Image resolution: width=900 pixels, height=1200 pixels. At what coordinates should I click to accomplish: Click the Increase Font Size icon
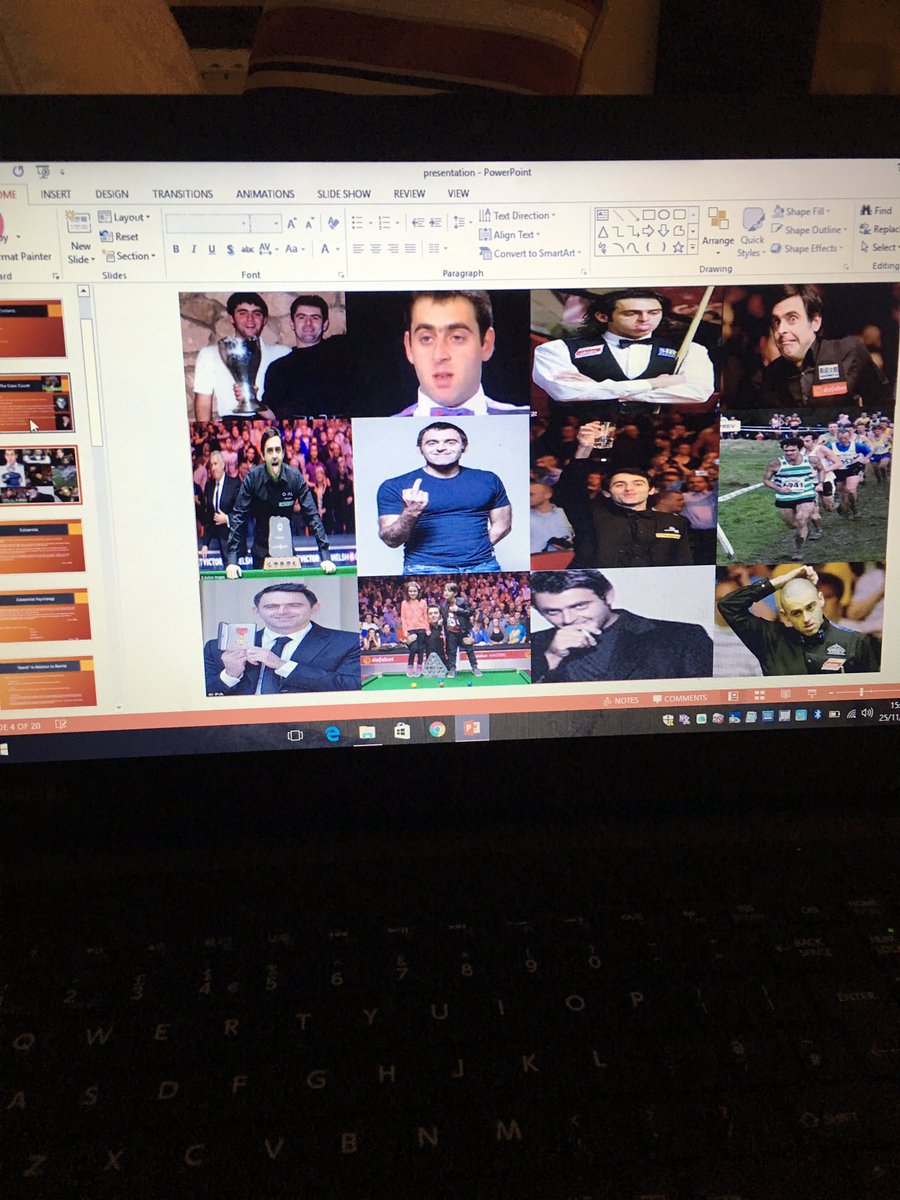click(291, 223)
